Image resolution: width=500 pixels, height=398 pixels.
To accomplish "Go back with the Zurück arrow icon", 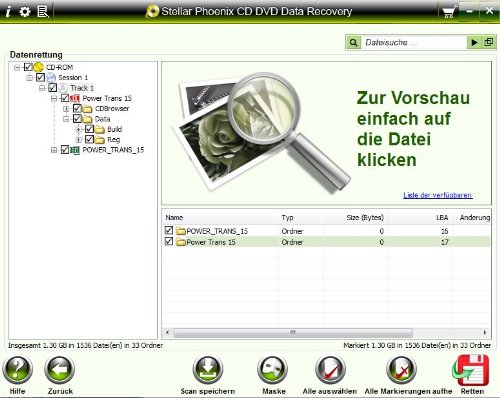I will pos(60,370).
